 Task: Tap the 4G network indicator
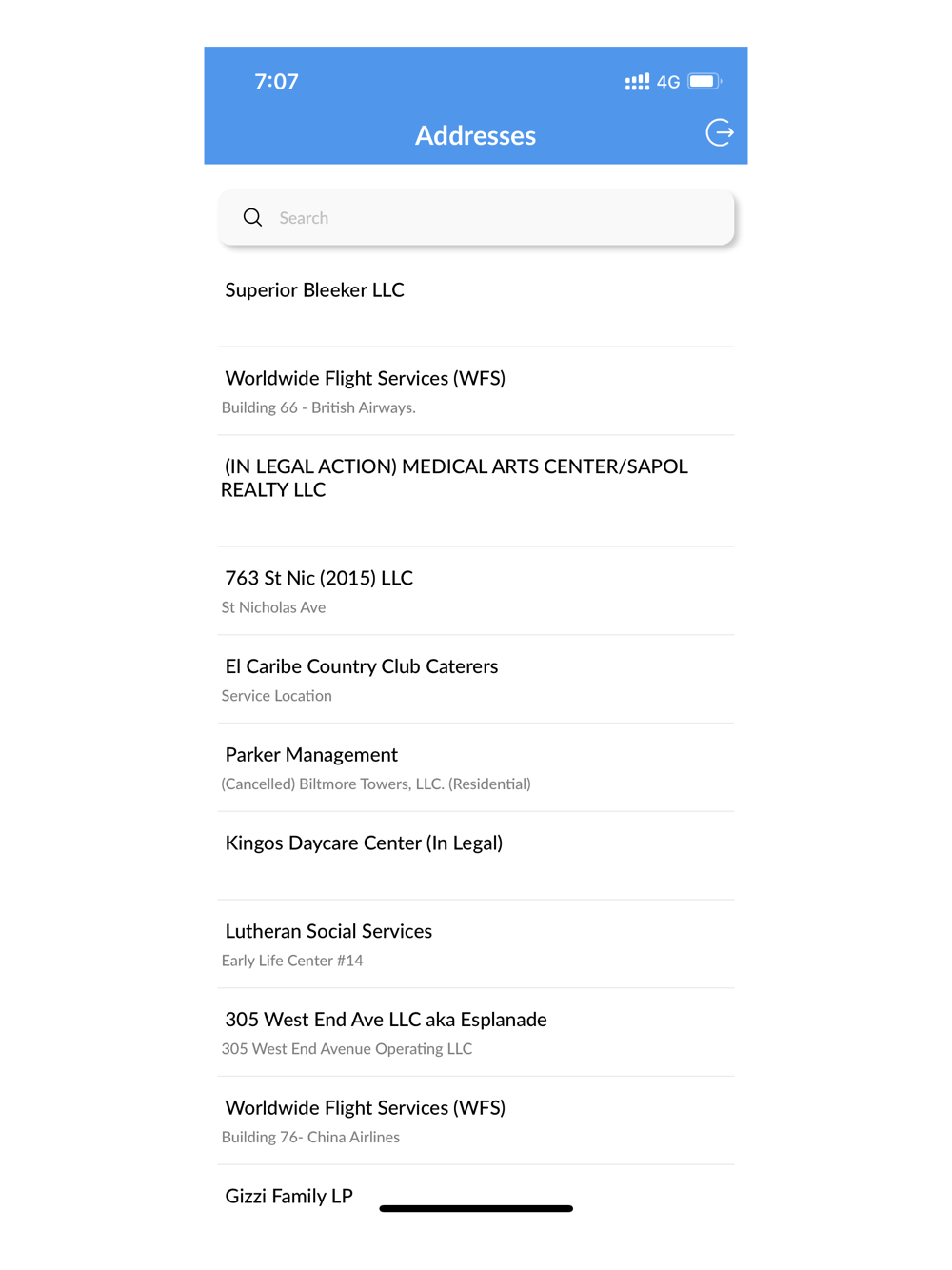click(668, 82)
